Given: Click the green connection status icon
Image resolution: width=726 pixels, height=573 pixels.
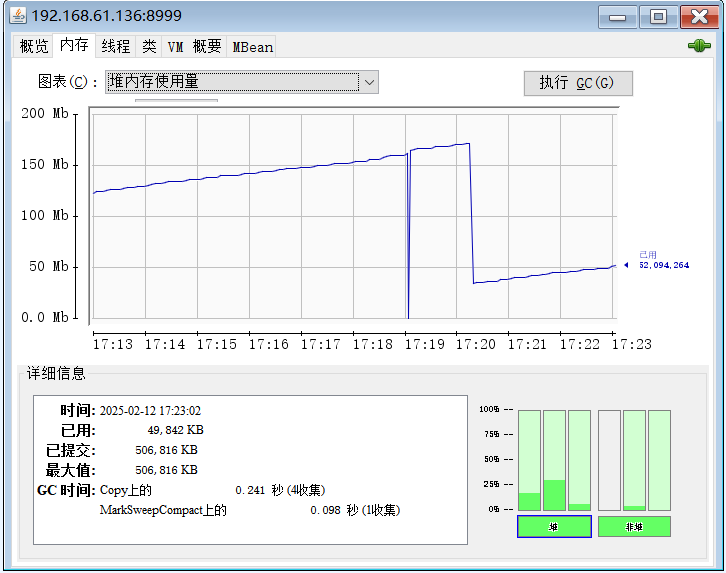Looking at the screenshot, I should point(699,46).
